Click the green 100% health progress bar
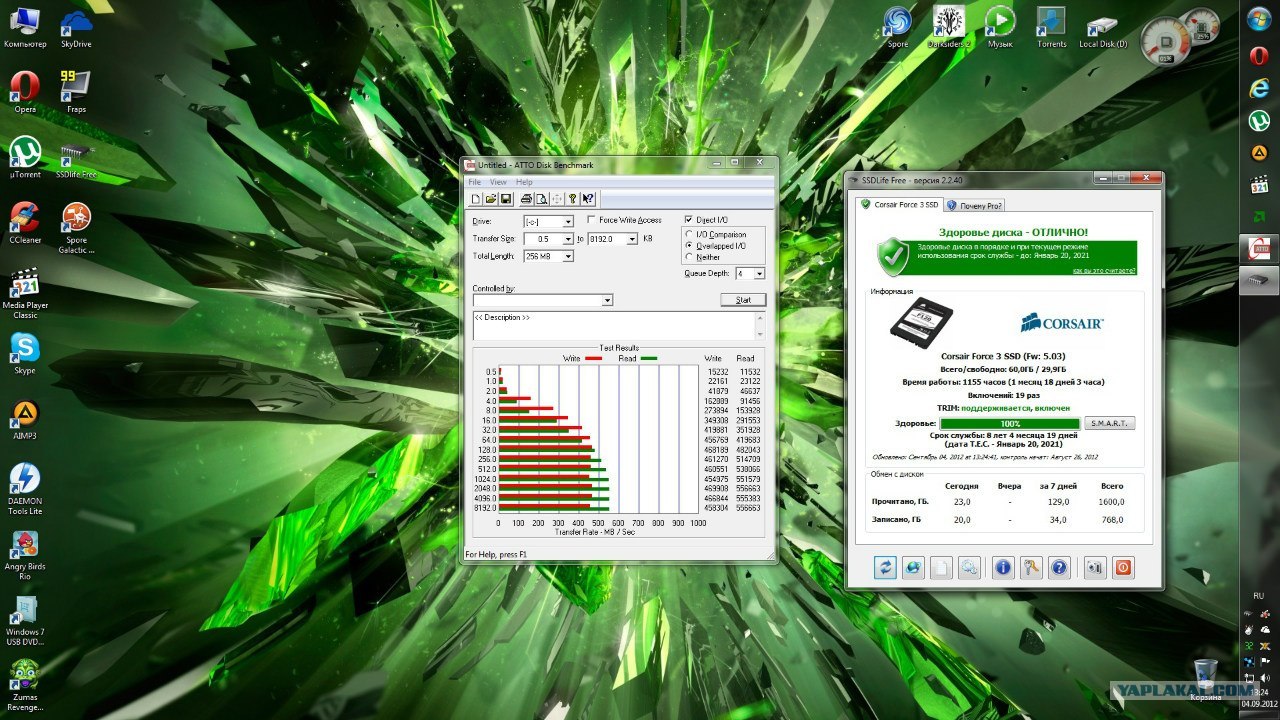The image size is (1280, 720). 1010,424
